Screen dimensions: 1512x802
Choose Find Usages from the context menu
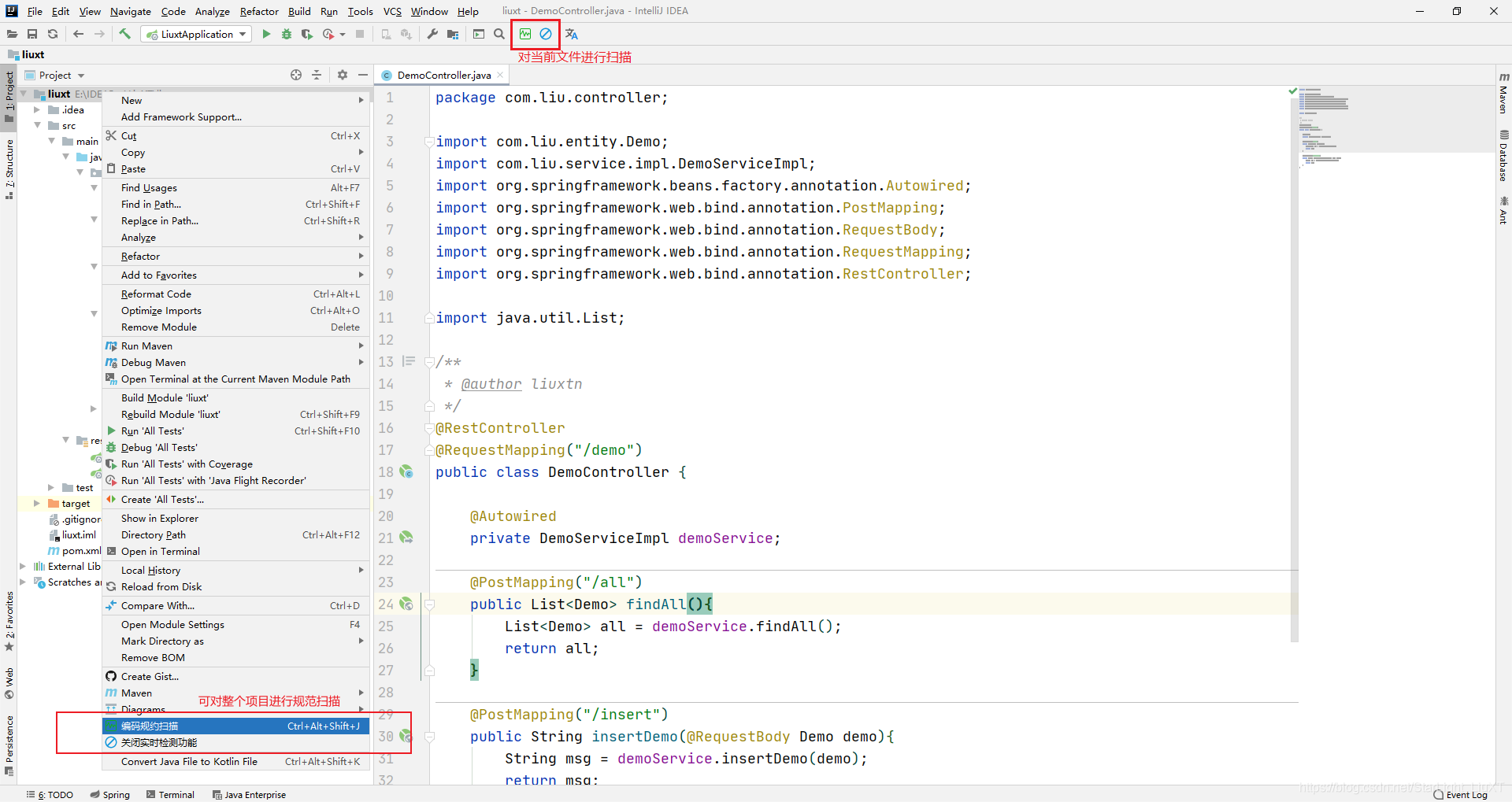click(x=235, y=187)
